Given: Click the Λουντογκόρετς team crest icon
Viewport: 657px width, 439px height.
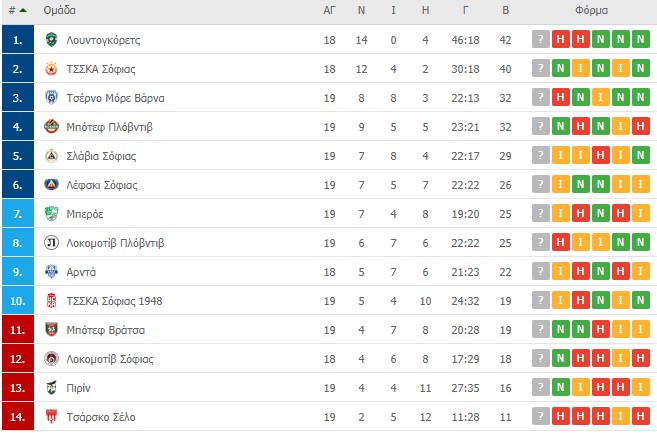Looking at the screenshot, I should click(51, 39).
